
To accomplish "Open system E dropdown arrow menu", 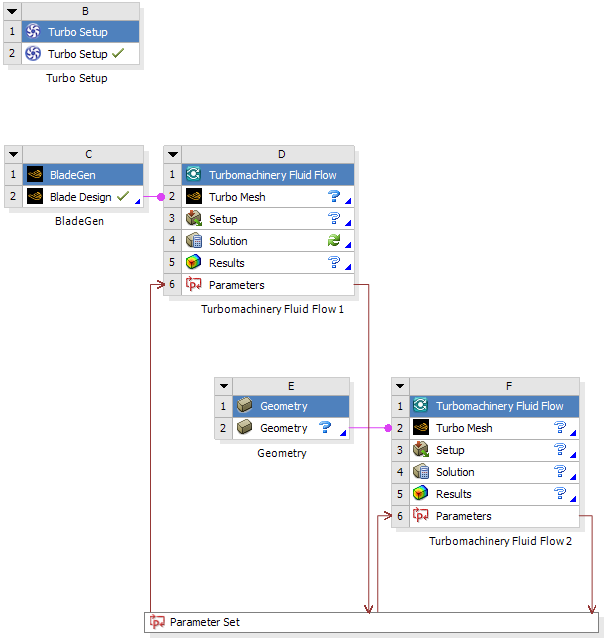I will pos(224,386).
